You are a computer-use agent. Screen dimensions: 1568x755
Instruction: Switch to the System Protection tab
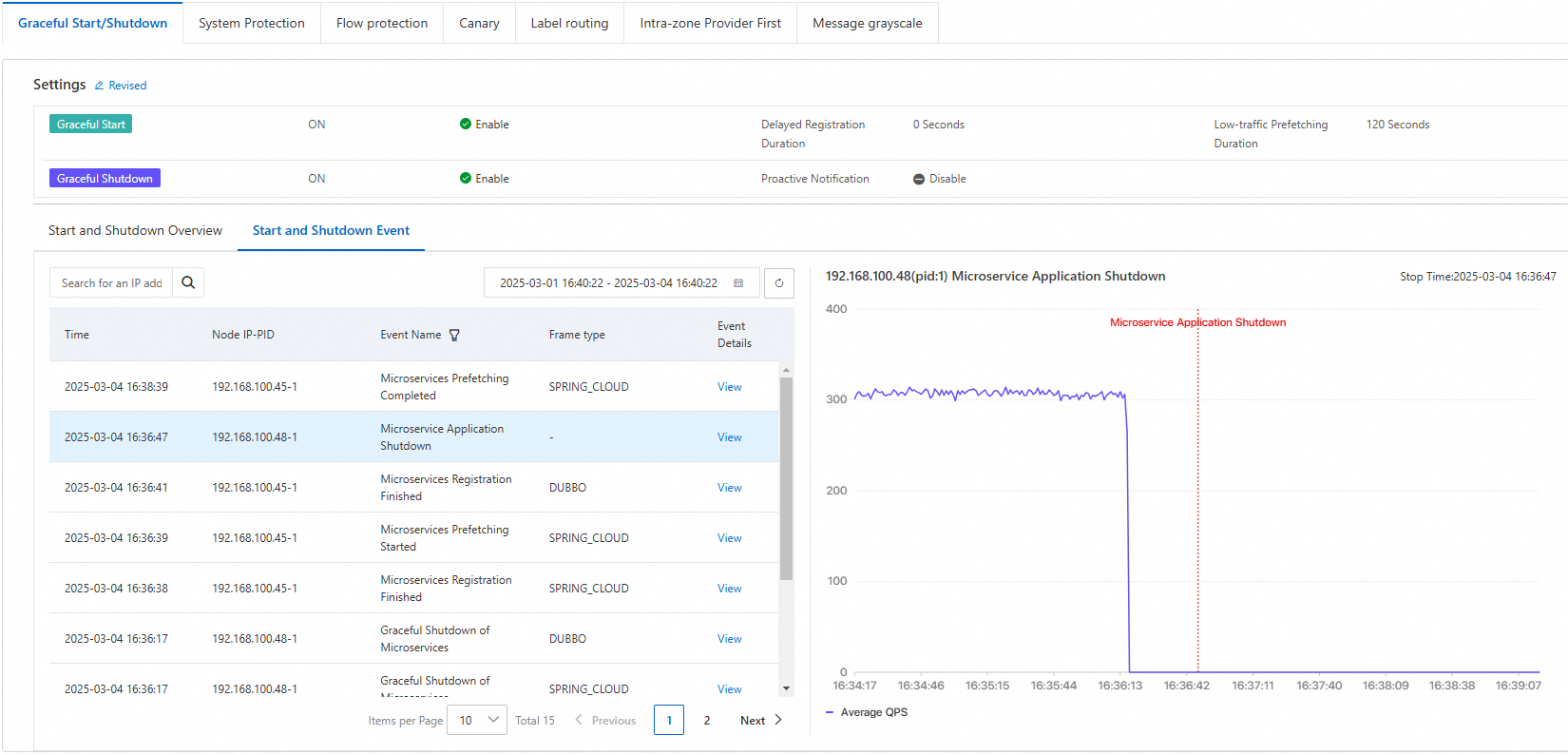click(x=252, y=23)
